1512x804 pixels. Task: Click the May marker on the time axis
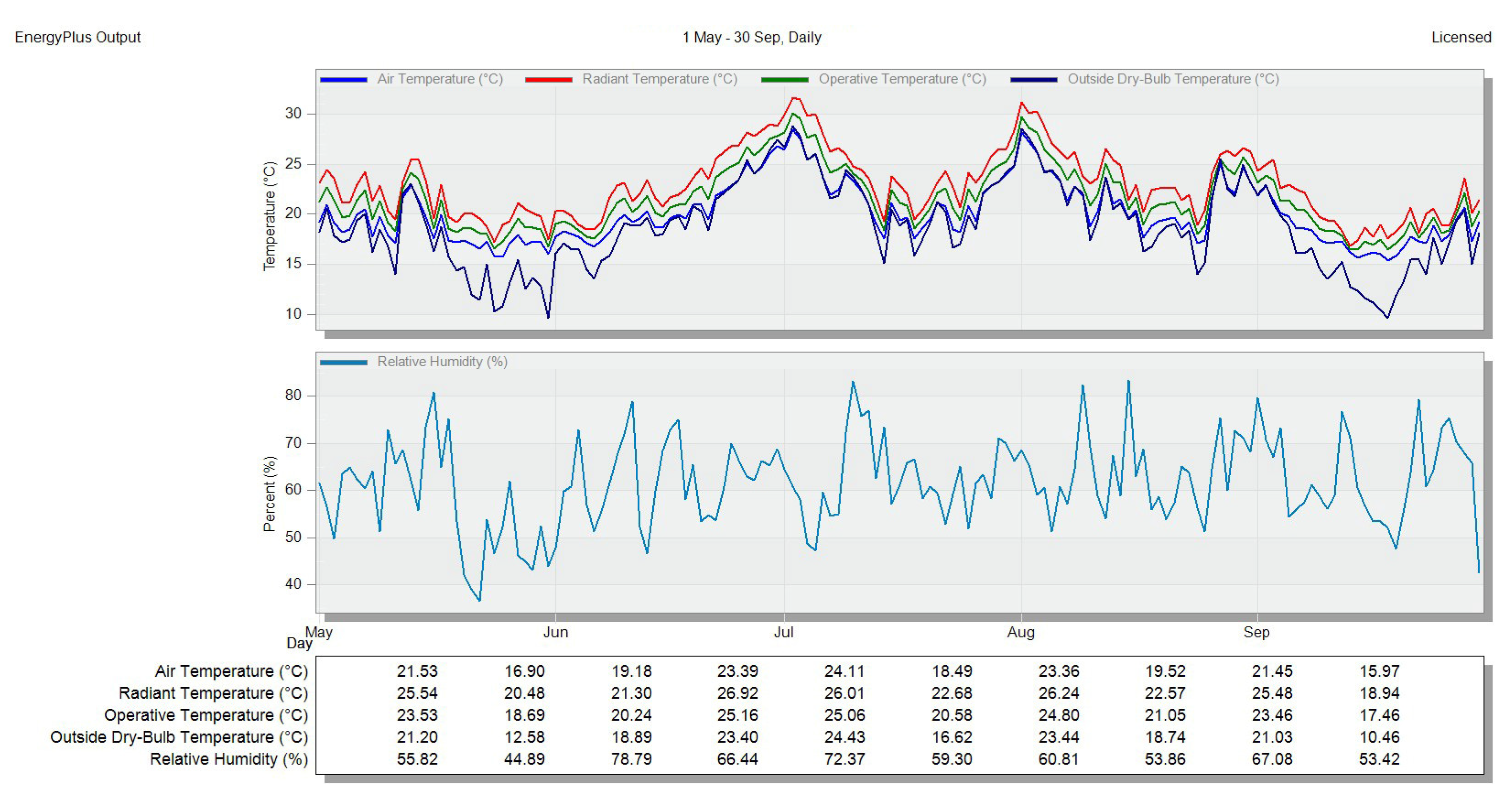[319, 632]
